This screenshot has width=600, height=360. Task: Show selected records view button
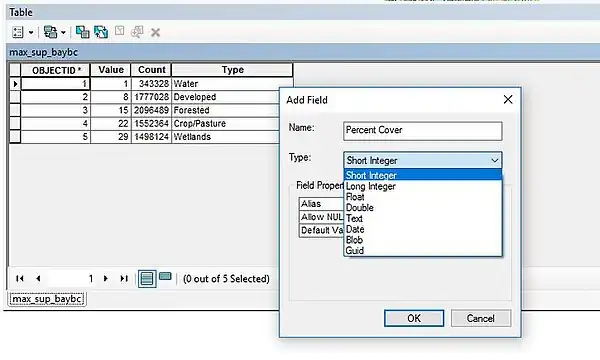165,276
